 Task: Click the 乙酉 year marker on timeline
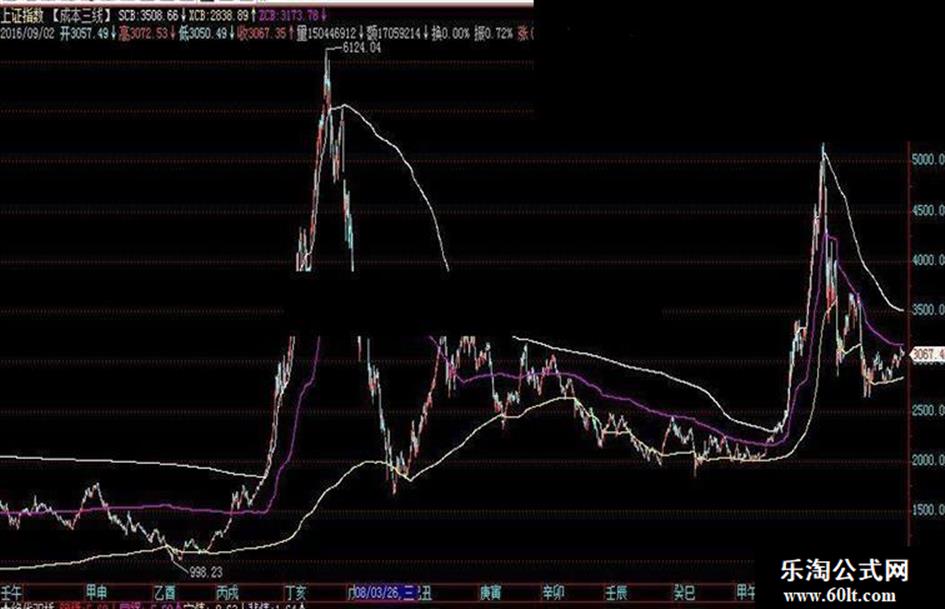click(x=165, y=593)
